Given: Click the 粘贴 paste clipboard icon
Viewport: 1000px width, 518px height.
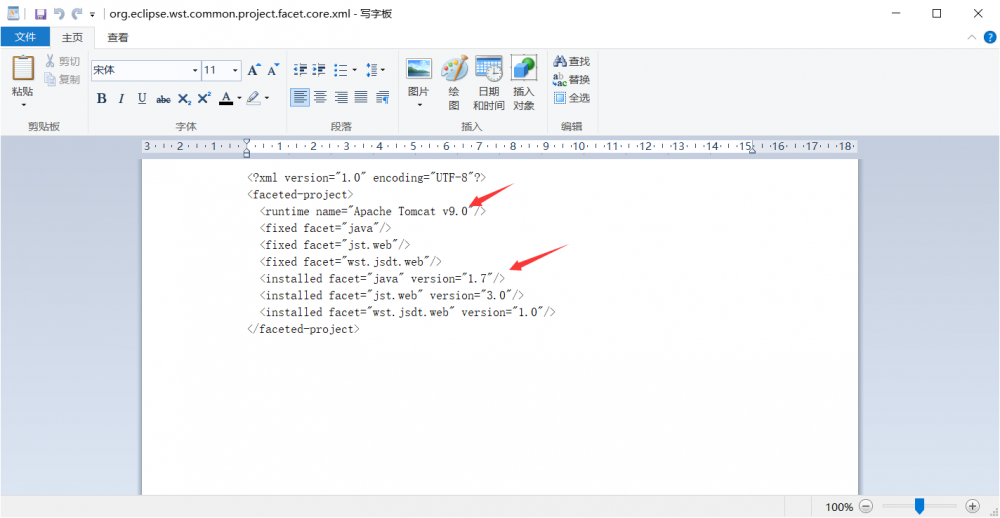Looking at the screenshot, I should [23, 69].
